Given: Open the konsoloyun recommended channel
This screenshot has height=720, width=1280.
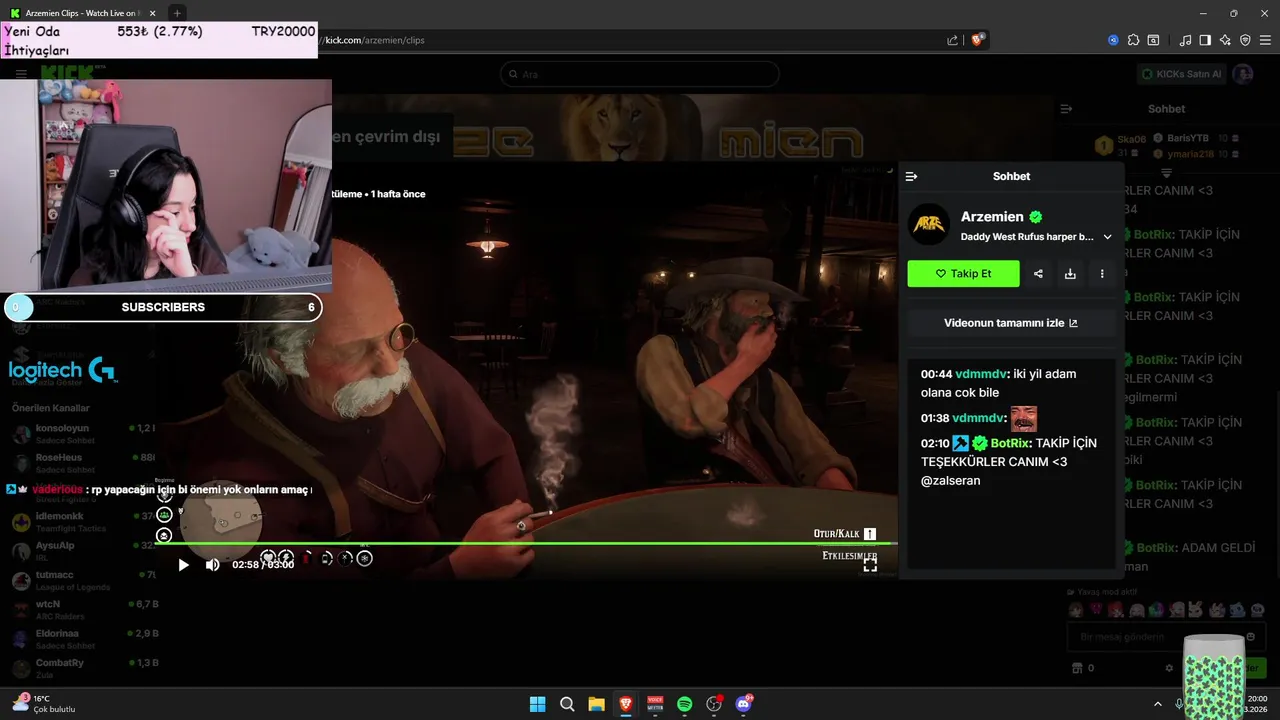Looking at the screenshot, I should (82, 434).
